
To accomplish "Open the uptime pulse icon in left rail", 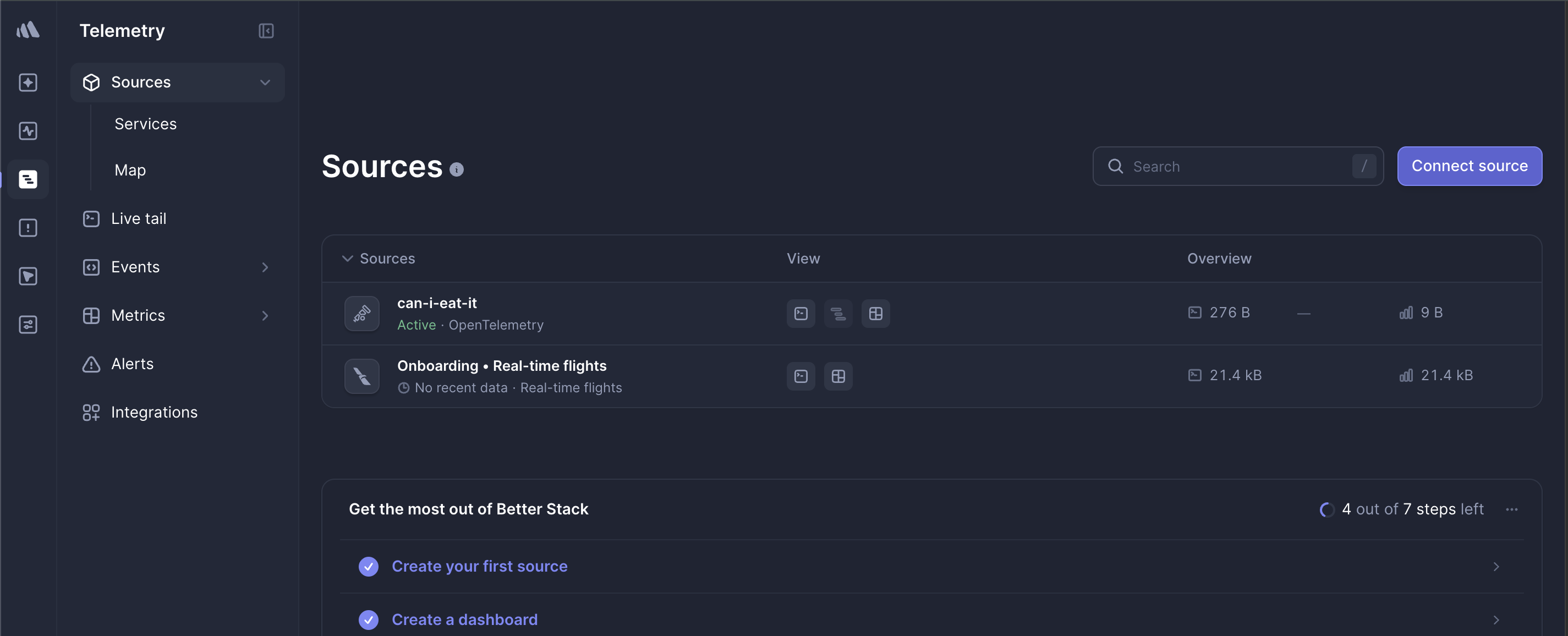I will pos(28,131).
